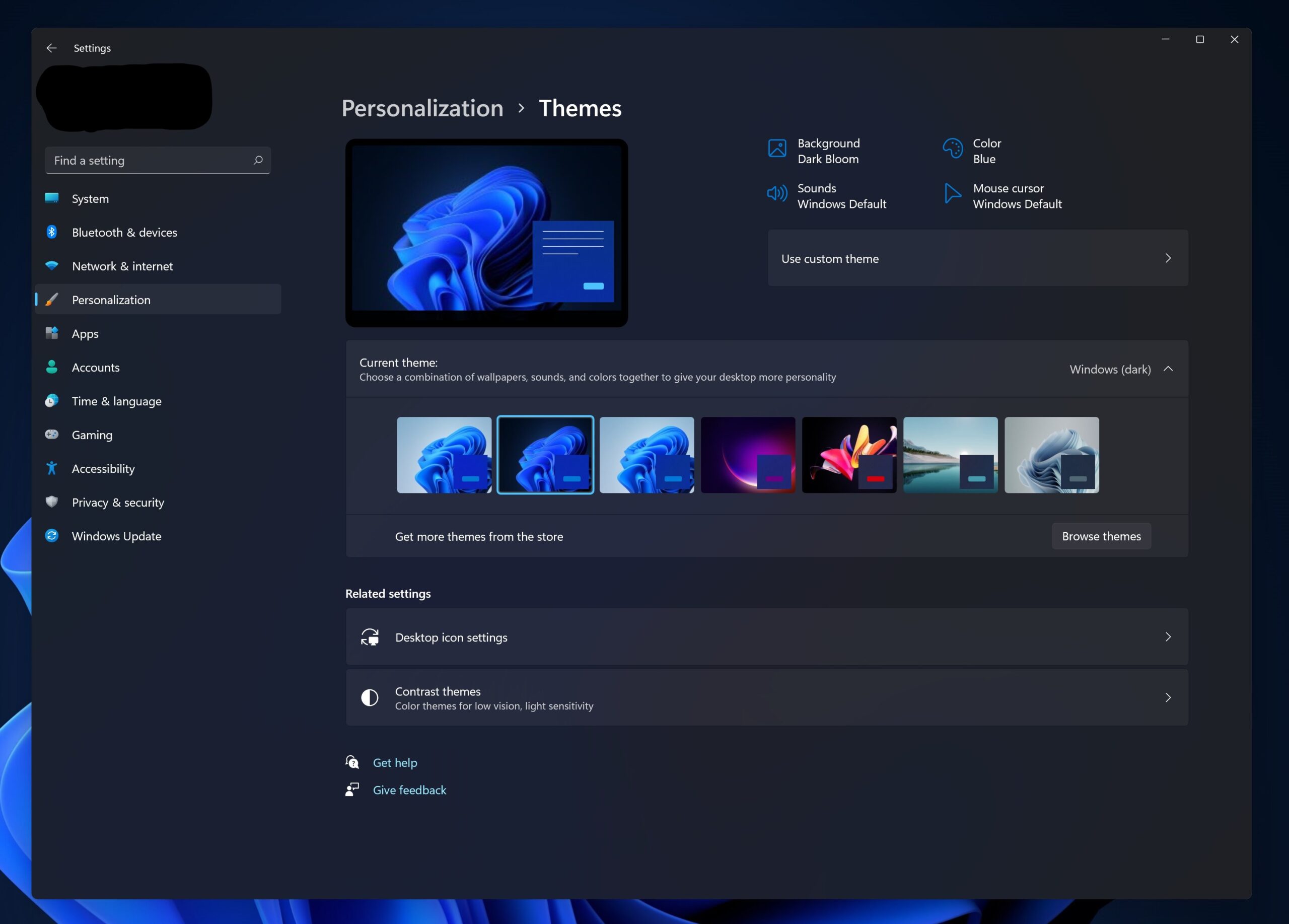The width and height of the screenshot is (1289, 924).
Task: Click the search magnifier in Find a setting
Action: (258, 160)
